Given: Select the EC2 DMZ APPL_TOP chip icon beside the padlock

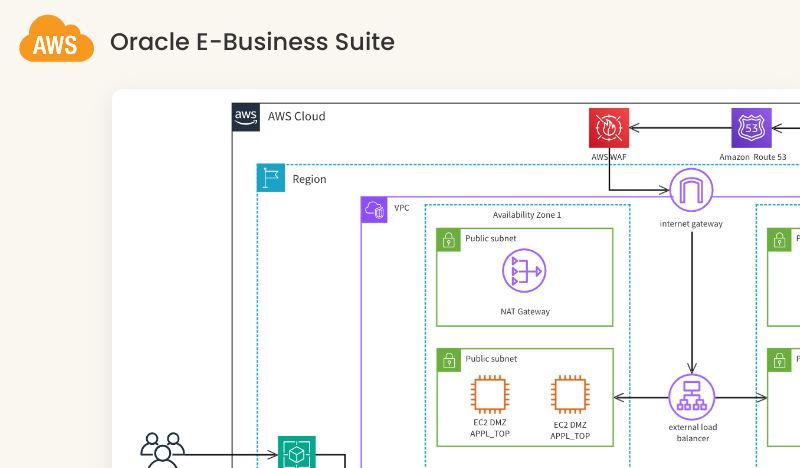Looking at the screenshot, I should [490, 394].
